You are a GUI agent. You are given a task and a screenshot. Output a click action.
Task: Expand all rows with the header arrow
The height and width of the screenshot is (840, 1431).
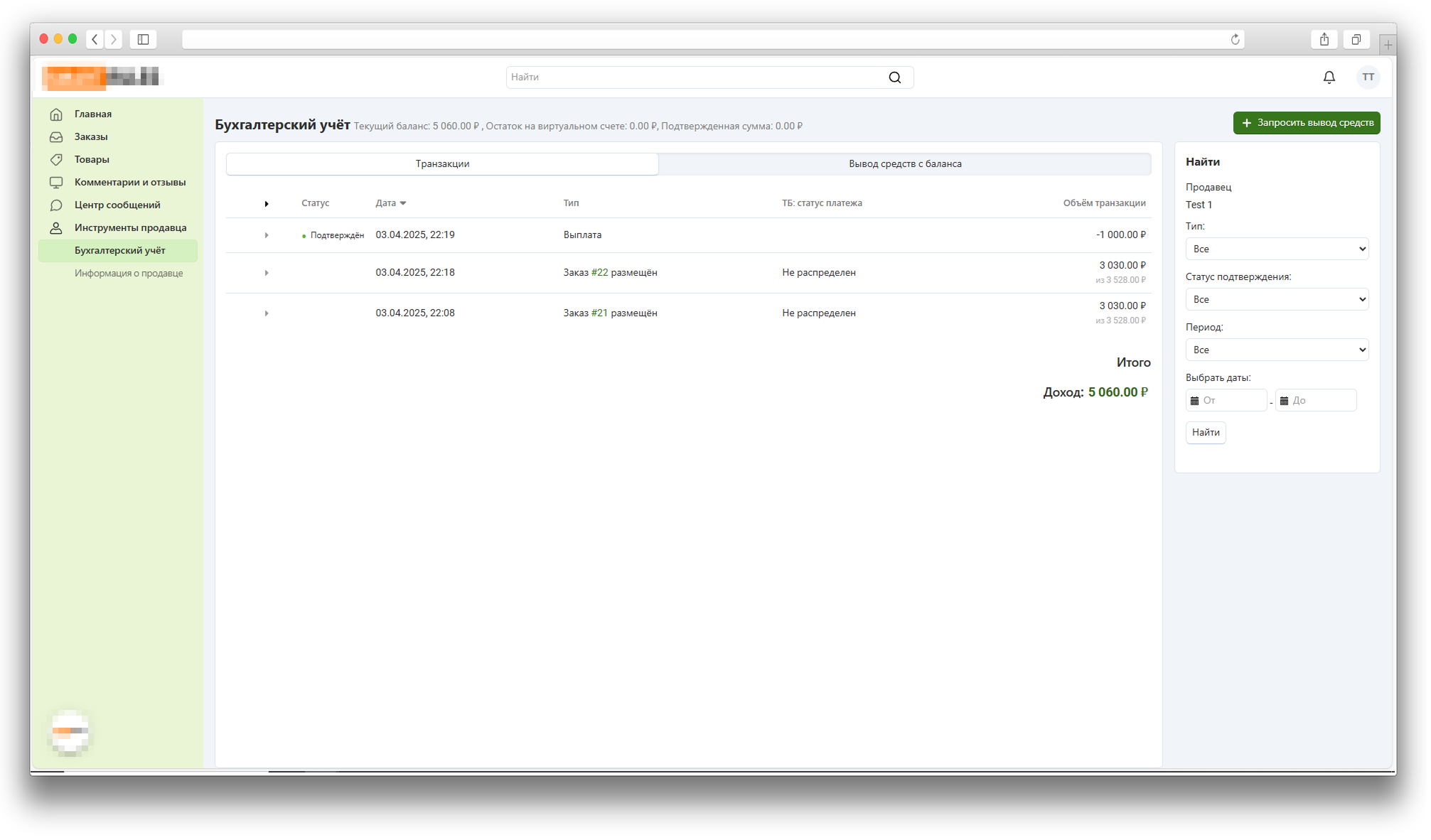click(x=267, y=204)
